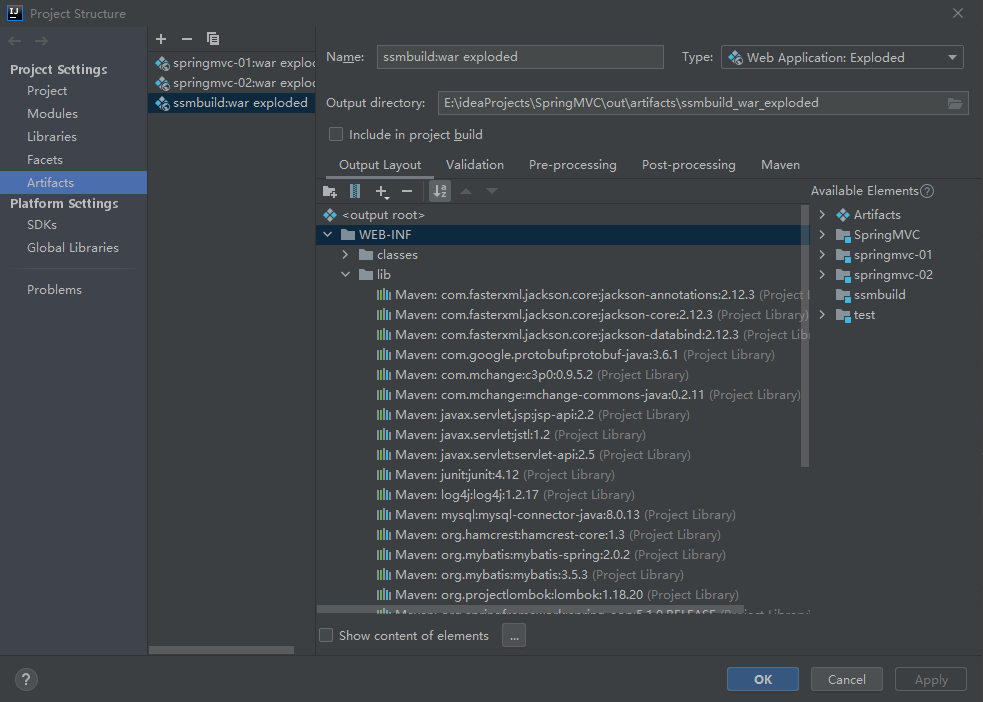Click the lib folder icon
The image size is (983, 702).
pos(366,275)
